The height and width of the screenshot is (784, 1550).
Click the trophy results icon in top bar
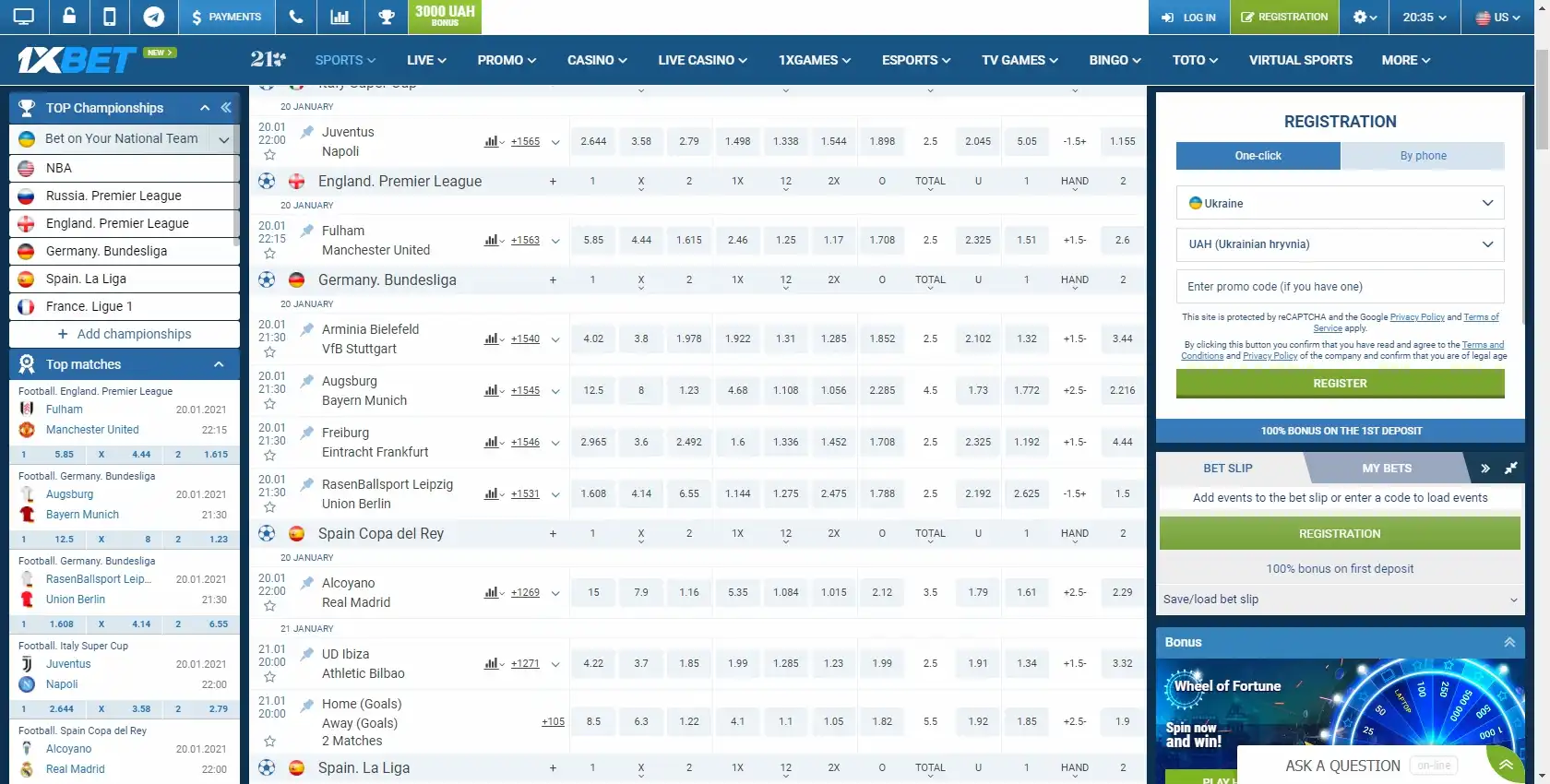pos(387,17)
